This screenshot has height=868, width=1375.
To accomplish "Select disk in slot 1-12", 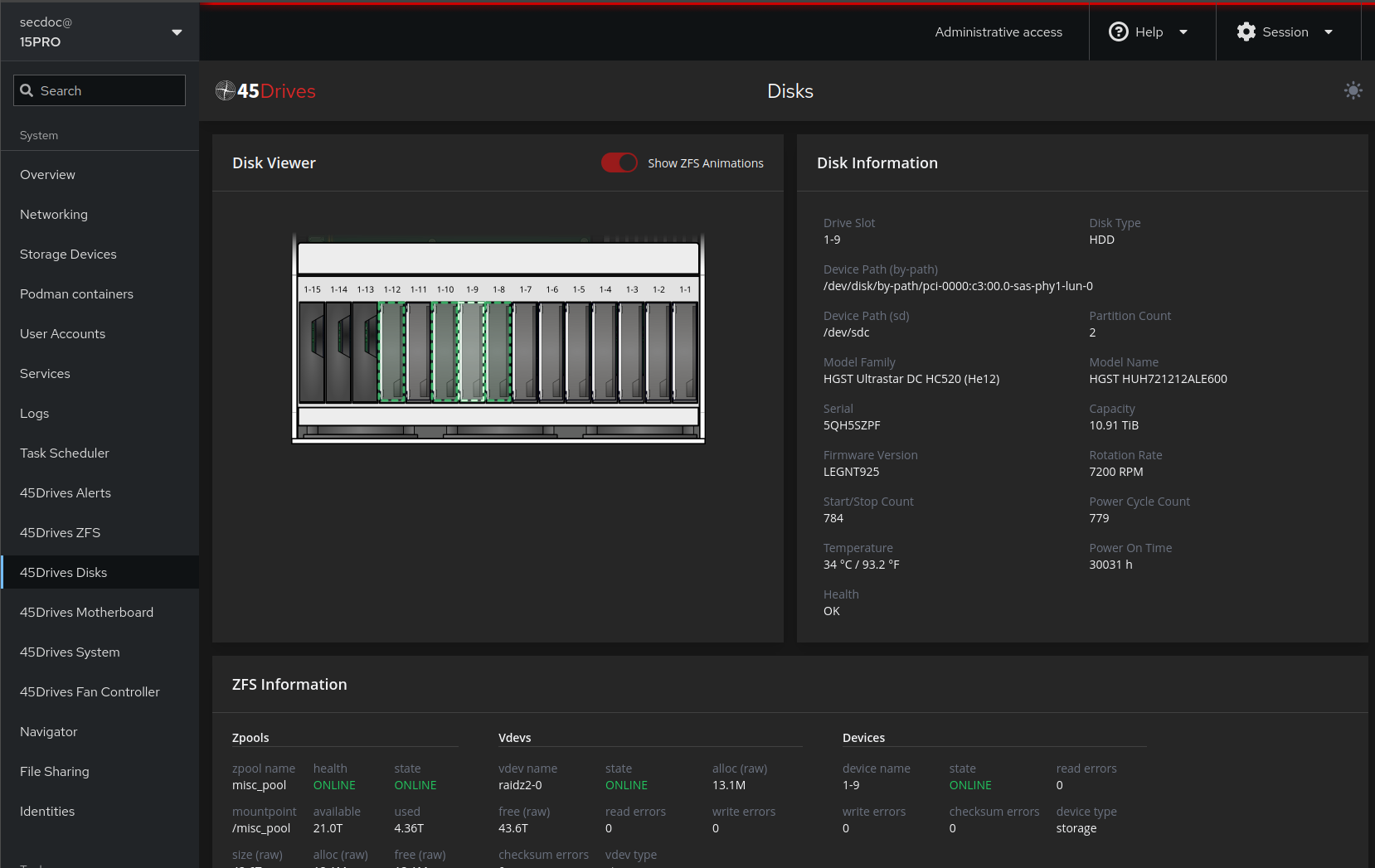I will (392, 352).
